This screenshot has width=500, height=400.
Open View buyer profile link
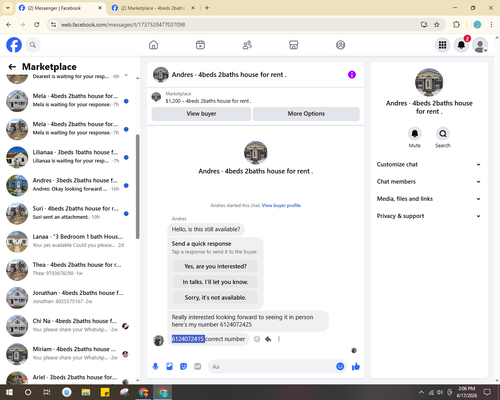click(281, 205)
